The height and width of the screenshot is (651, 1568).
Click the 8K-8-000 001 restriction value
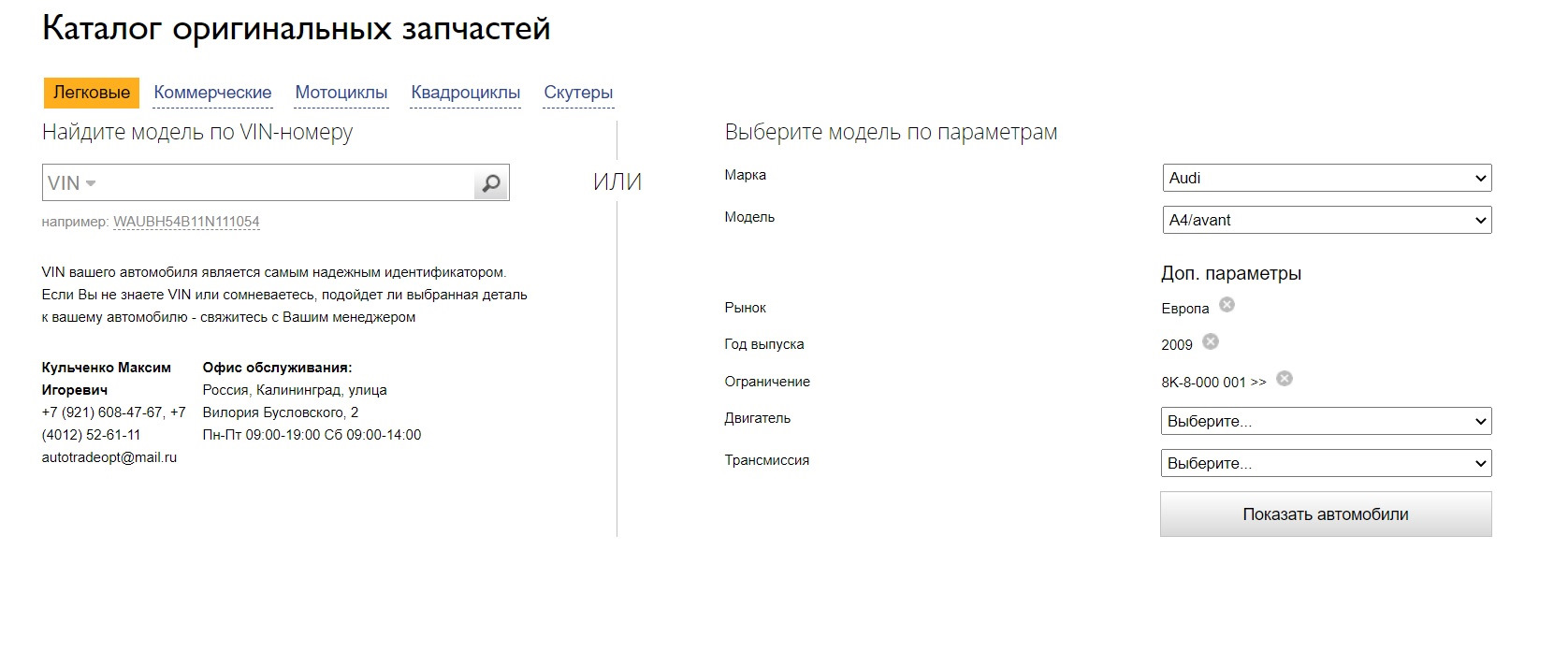coord(1212,382)
